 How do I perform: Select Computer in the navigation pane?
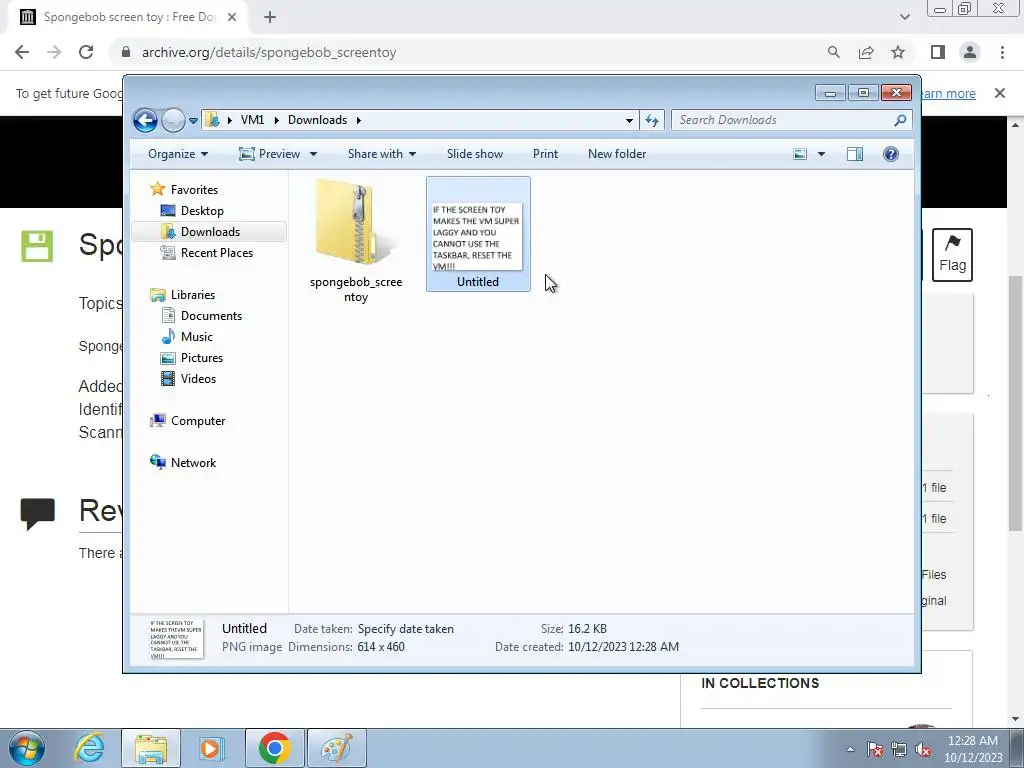[198, 421]
